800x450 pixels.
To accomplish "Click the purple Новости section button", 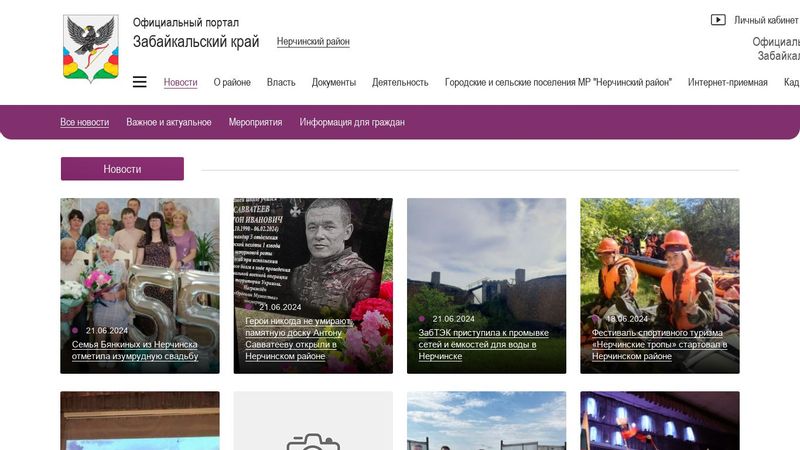I will click(122, 169).
